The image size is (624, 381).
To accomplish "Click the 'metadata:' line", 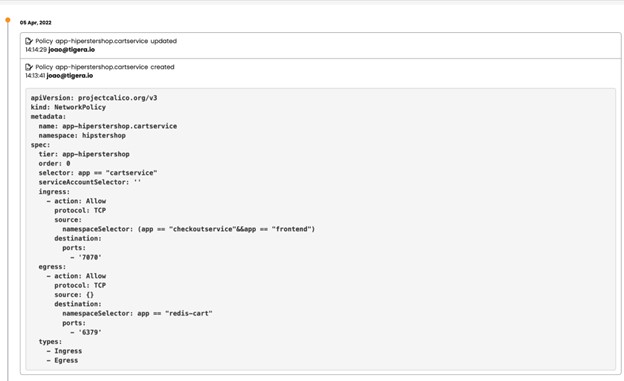I will pyautogui.click(x=48, y=117).
